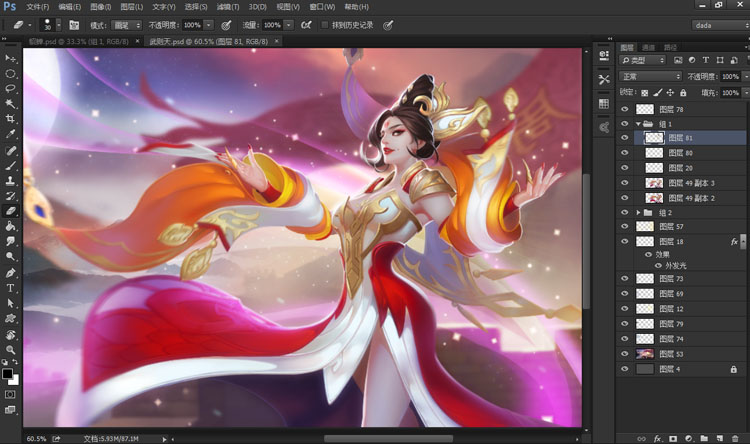The width and height of the screenshot is (750, 444).
Task: Select the Crop tool
Action: (x=10, y=118)
